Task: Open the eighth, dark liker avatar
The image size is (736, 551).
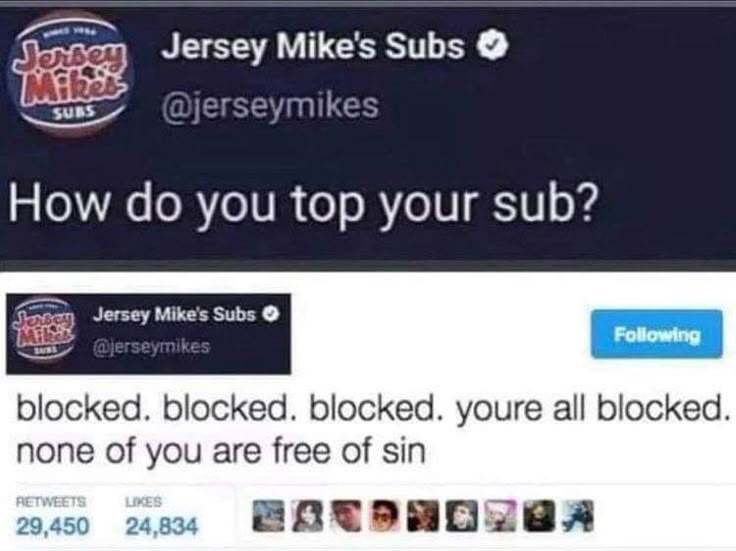Action: [x=539, y=516]
